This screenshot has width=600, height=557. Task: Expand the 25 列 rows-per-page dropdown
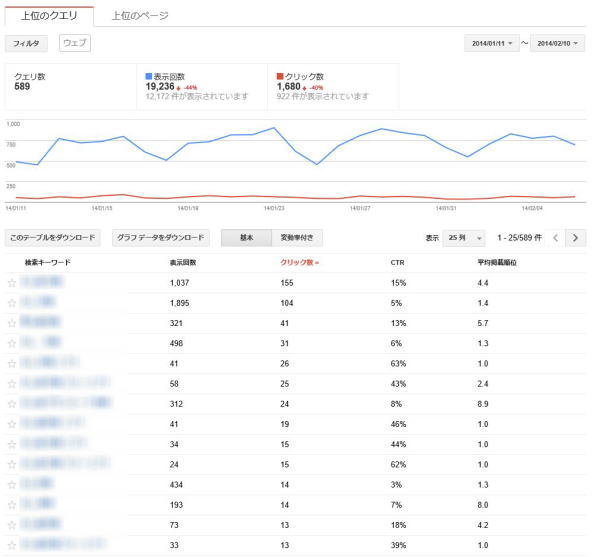(x=465, y=238)
